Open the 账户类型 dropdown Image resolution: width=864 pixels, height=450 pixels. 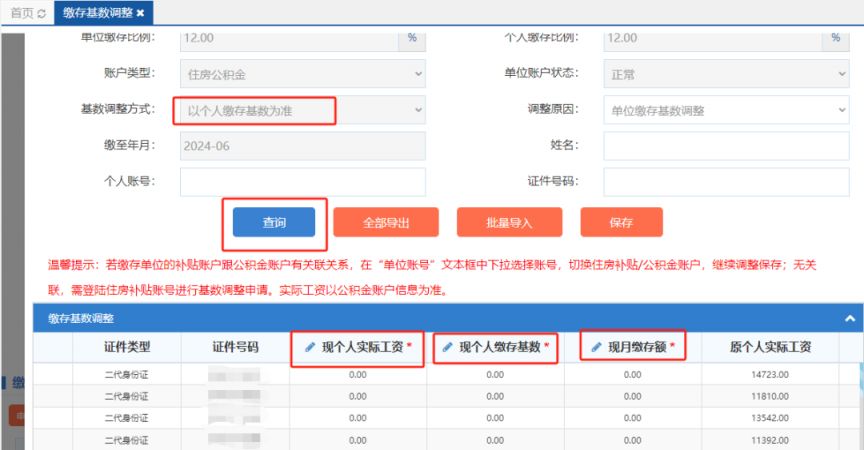[302, 74]
